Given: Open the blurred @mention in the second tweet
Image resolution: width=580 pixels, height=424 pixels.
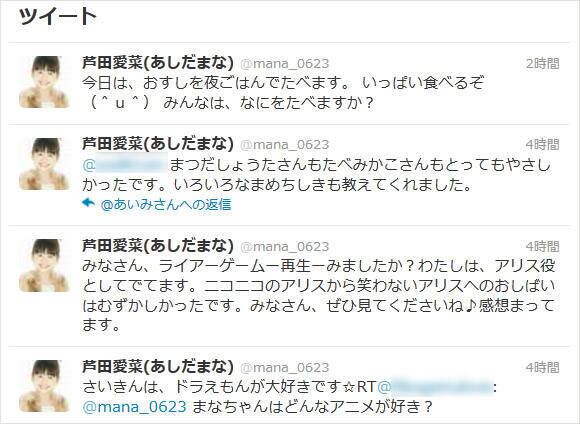Looking at the screenshot, I should pyautogui.click(x=125, y=165).
